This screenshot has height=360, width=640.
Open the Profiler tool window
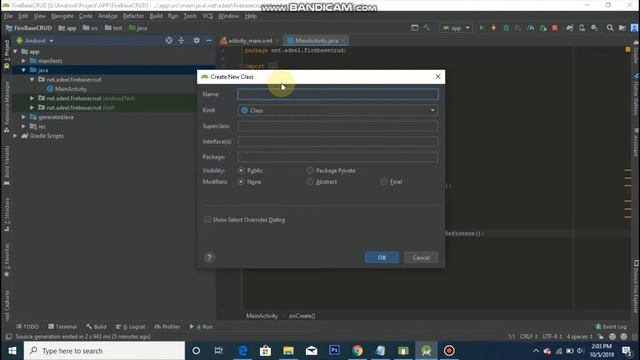[x=167, y=327]
